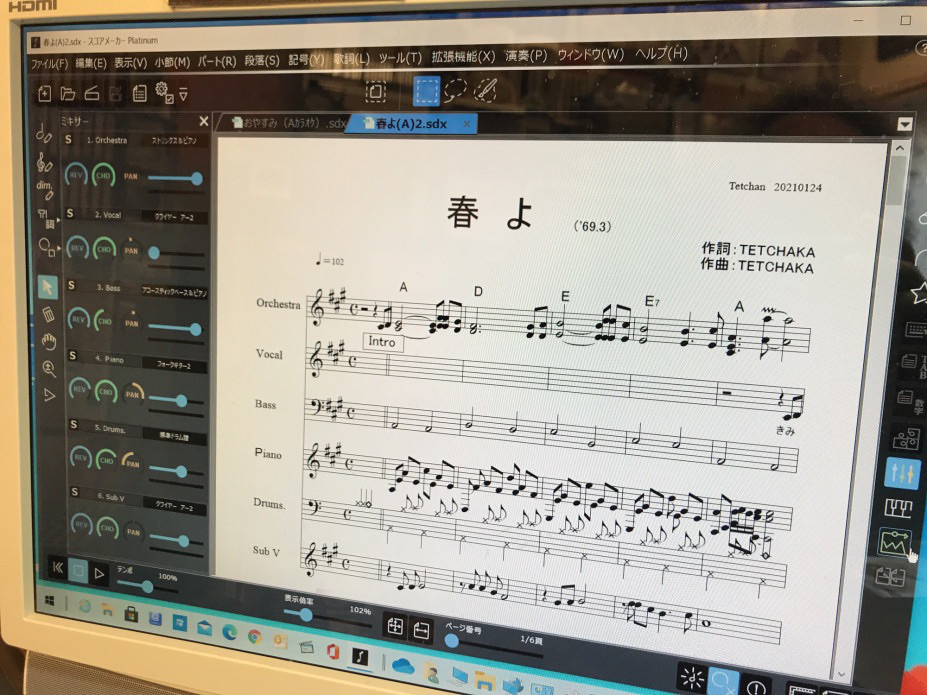This screenshot has height=695, width=927.
Task: Open the 演奏(P) menu
Action: (x=526, y=56)
